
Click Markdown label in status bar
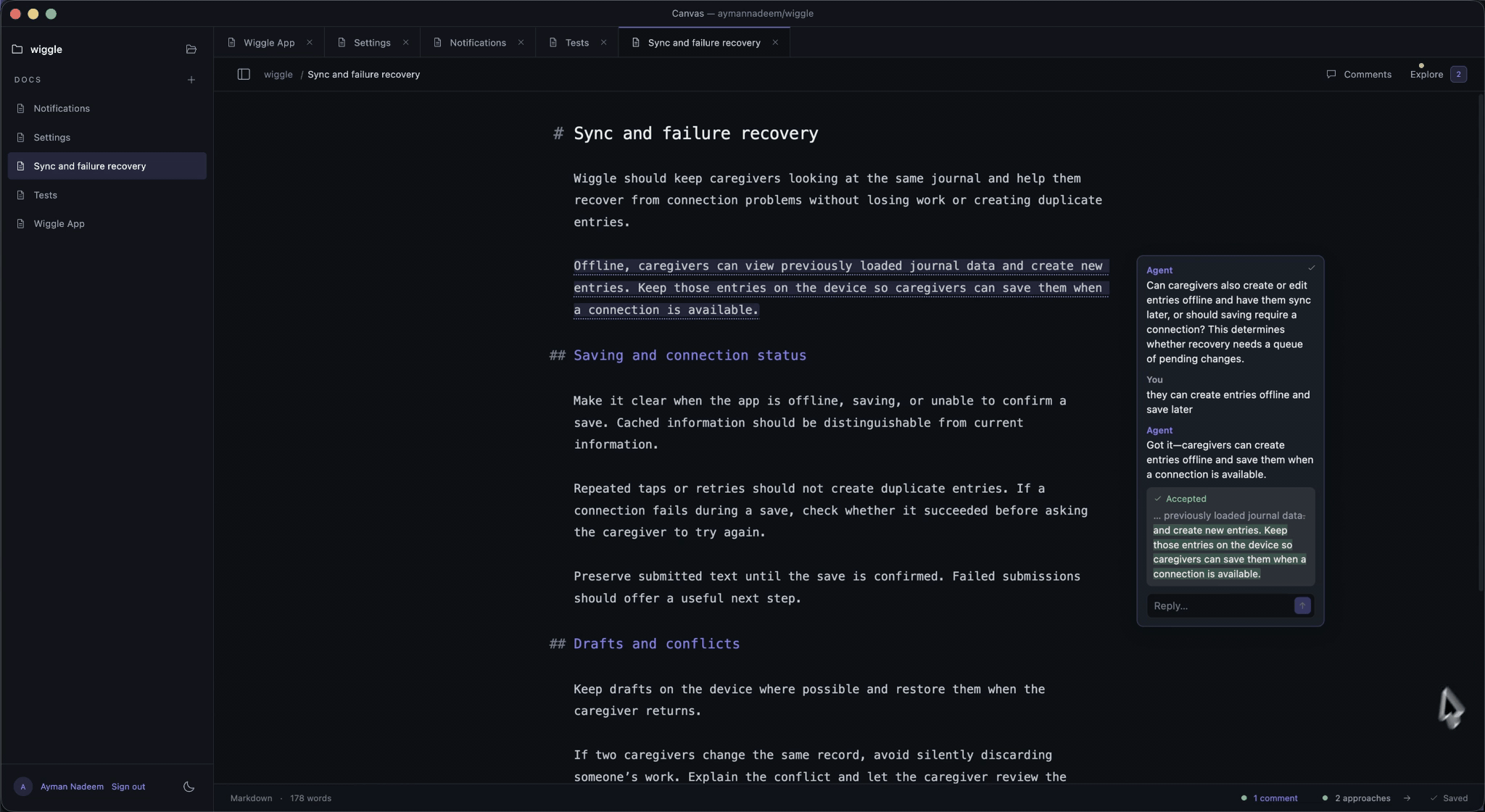(x=252, y=798)
